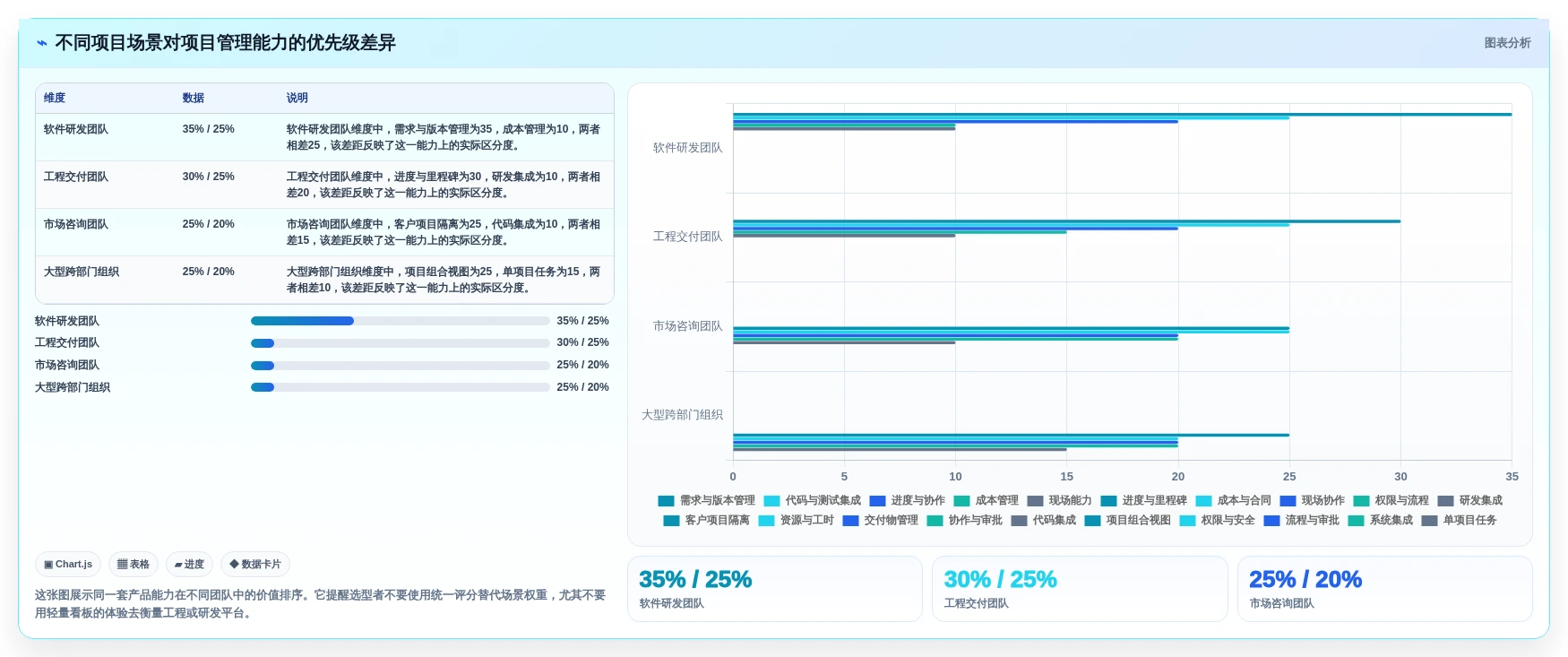1568x657 pixels.
Task: Hide the 项目组合视图 series via legend
Action: coord(1127,521)
